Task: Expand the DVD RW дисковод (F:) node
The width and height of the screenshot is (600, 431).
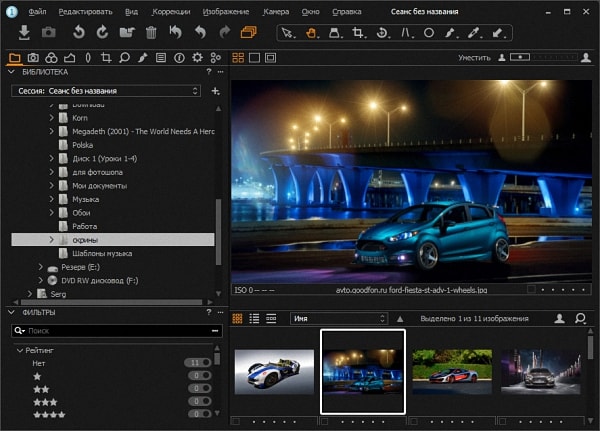Action: [x=41, y=280]
